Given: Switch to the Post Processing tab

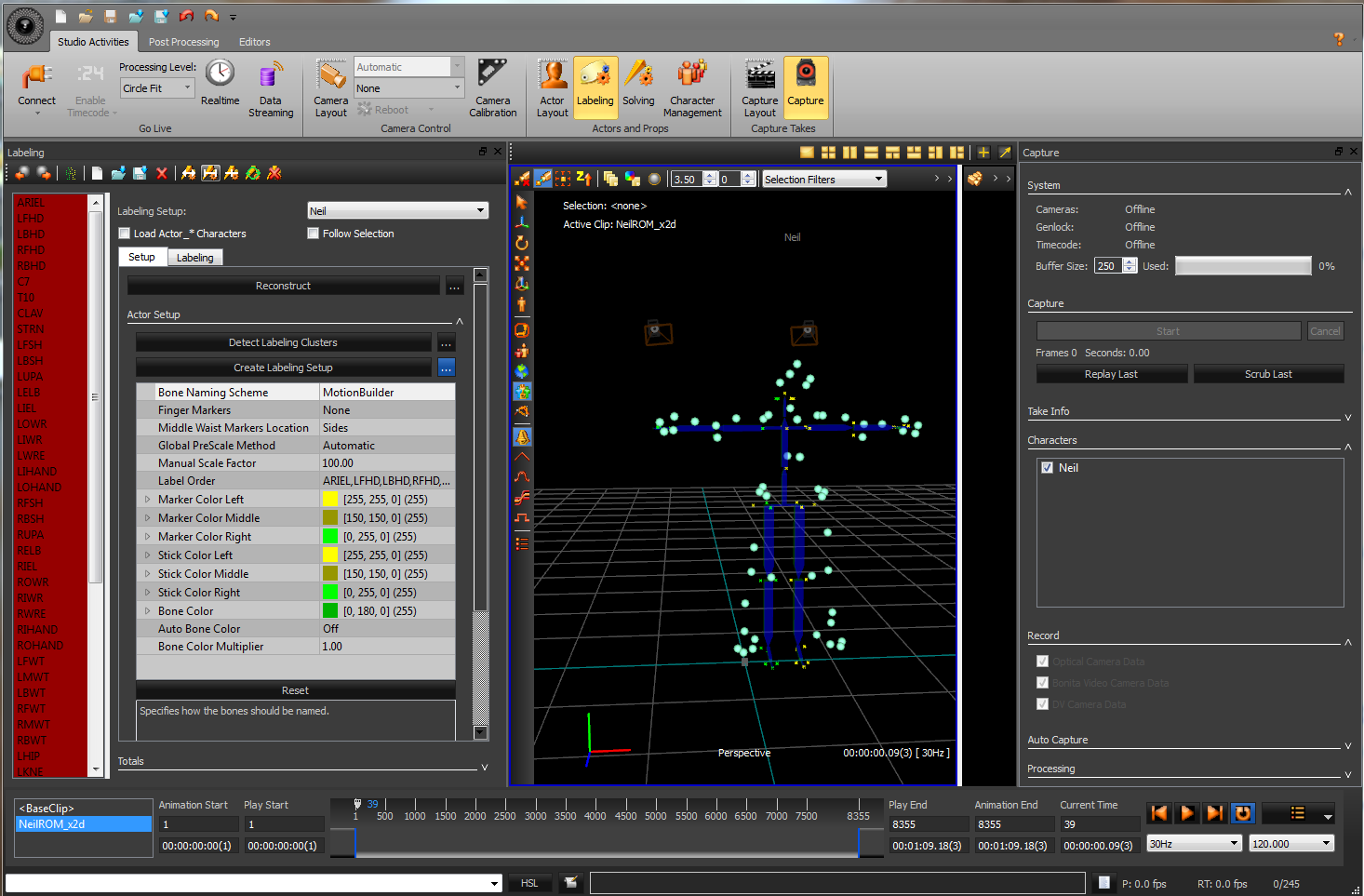Looking at the screenshot, I should tap(183, 42).
